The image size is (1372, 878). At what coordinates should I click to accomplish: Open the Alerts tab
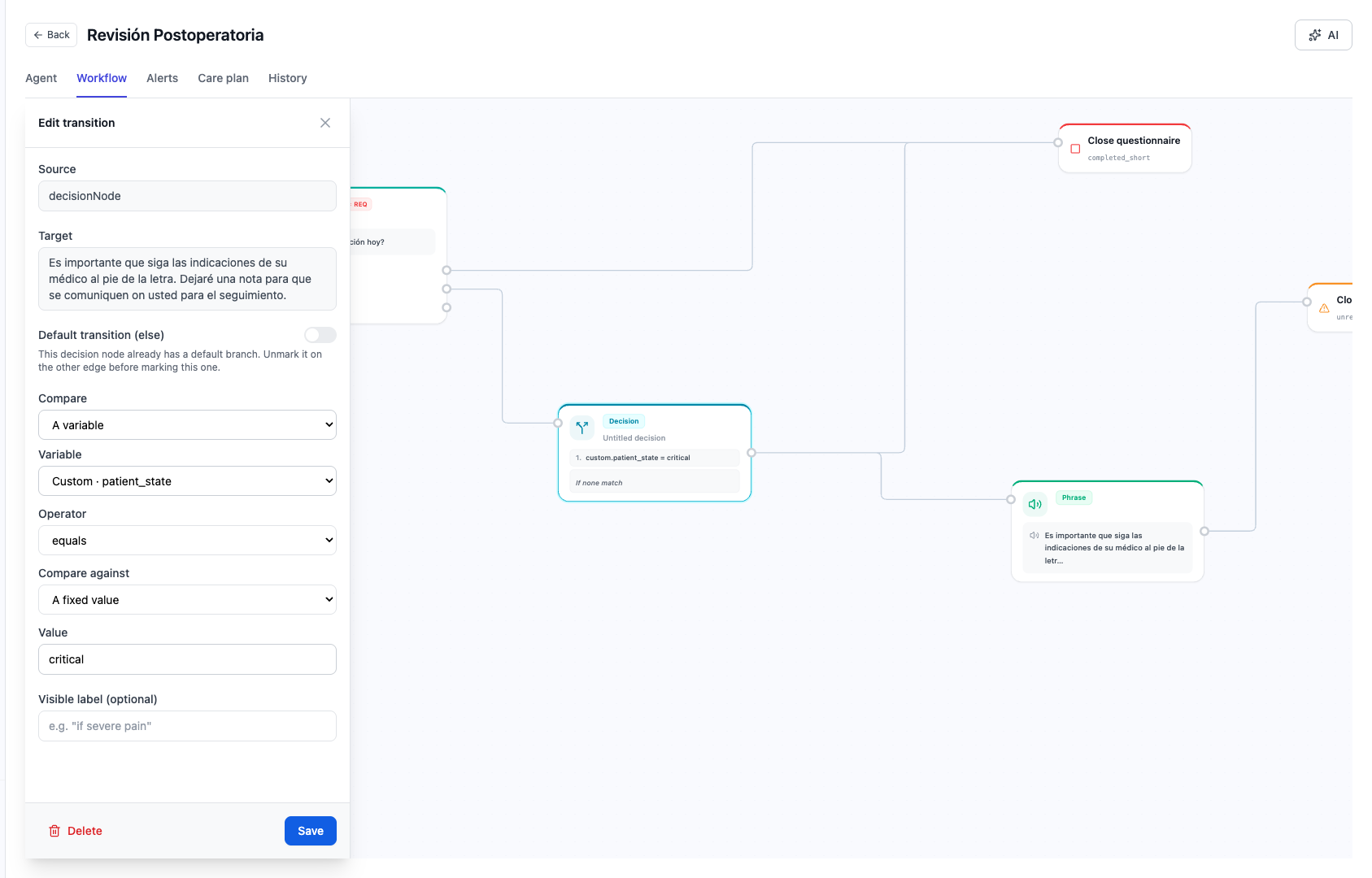(162, 78)
